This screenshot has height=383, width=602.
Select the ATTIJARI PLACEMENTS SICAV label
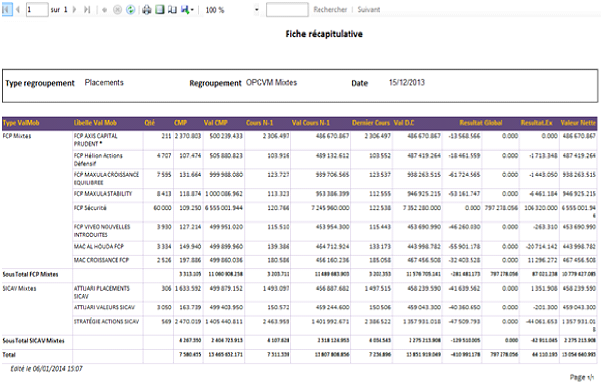pos(102,292)
